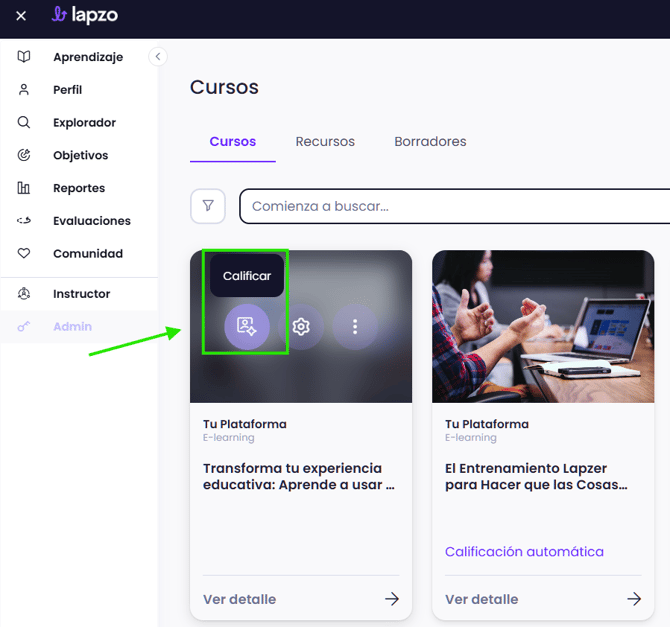Screen dimensions: 670x627
Task: Switch to the Recursos tab
Action: [x=325, y=142]
